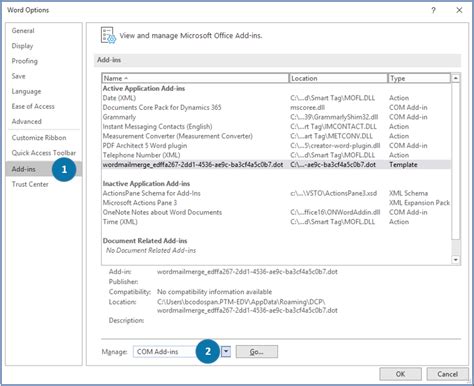Image resolution: width=474 pixels, height=386 pixels.
Task: Select OneNote Notes about Word Documents
Action: tap(277, 212)
